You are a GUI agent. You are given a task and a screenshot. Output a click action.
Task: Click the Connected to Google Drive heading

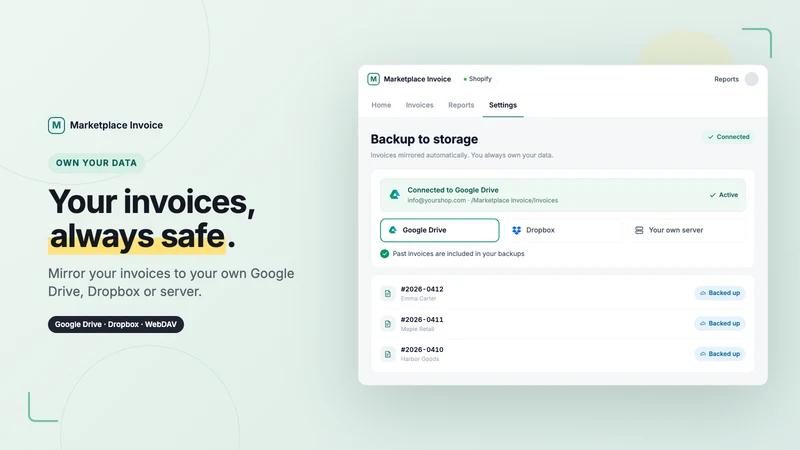coord(453,190)
